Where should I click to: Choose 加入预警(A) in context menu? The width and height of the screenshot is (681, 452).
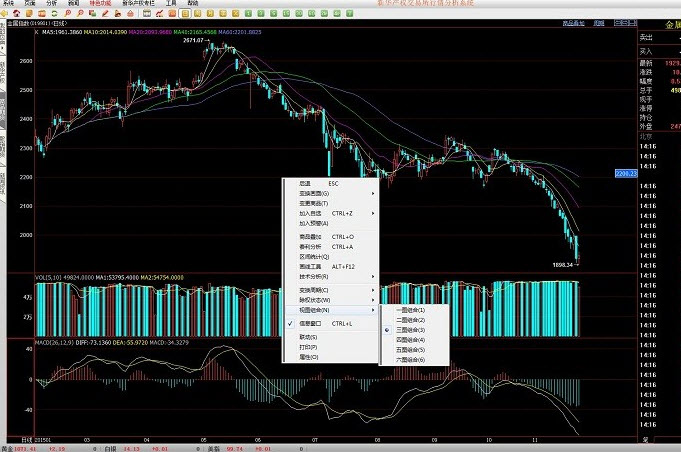[x=331, y=223]
